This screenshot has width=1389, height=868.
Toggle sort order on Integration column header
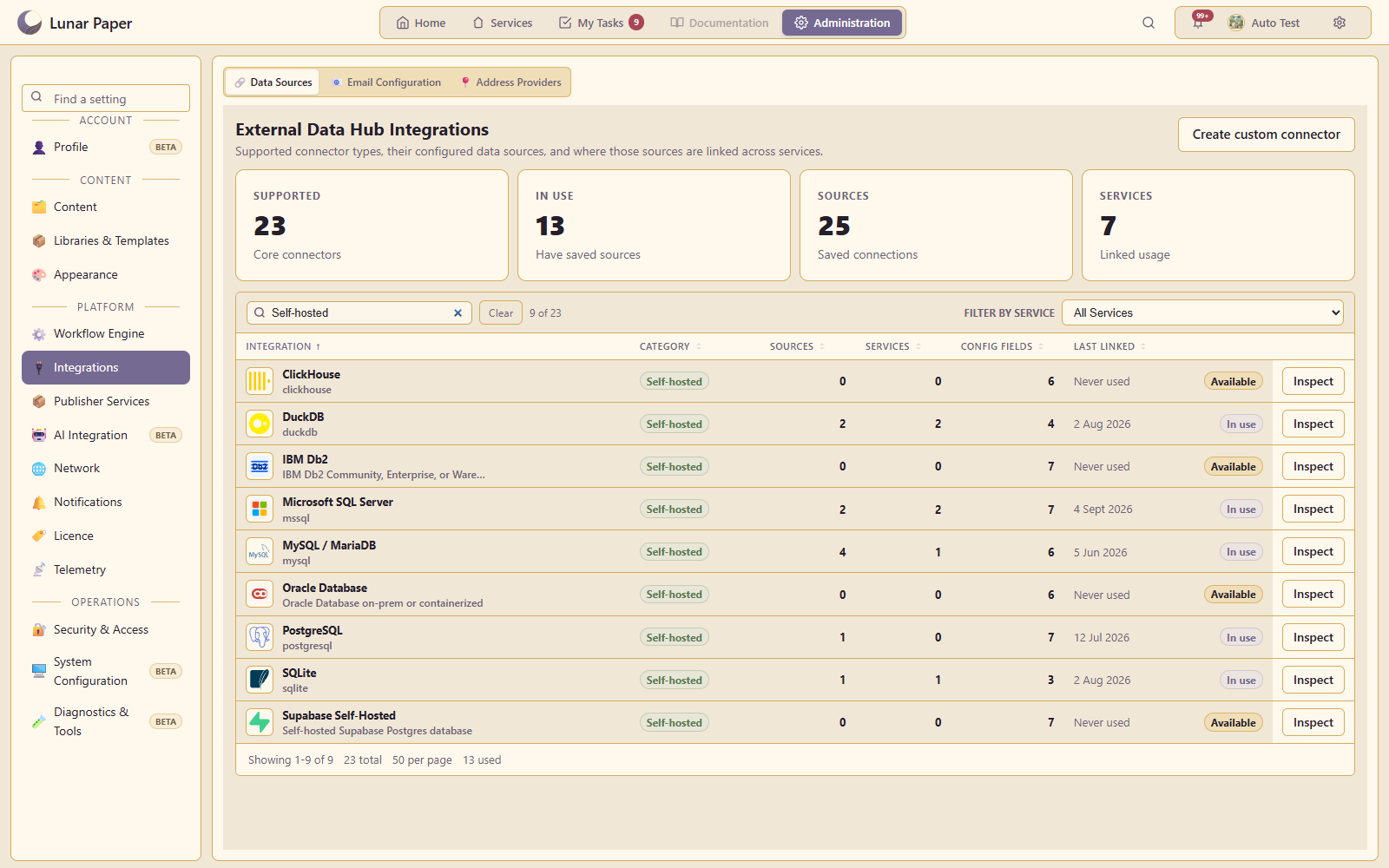coord(283,346)
